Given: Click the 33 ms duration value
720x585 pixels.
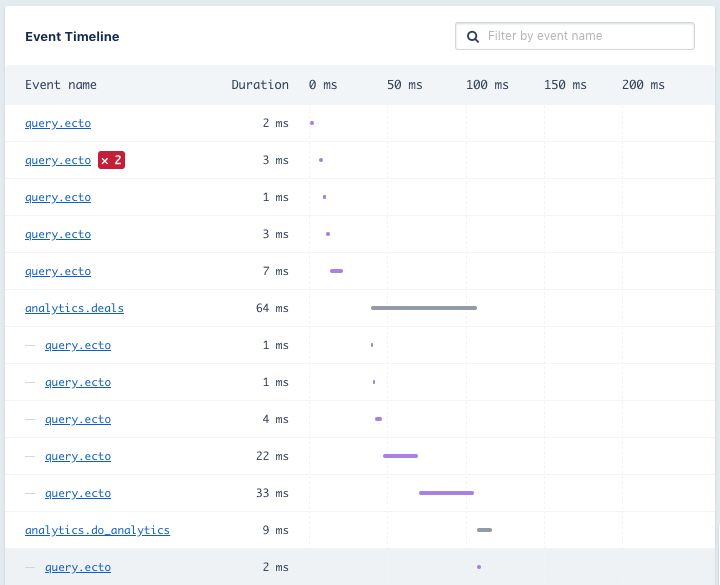Looking at the screenshot, I should coord(272,493).
